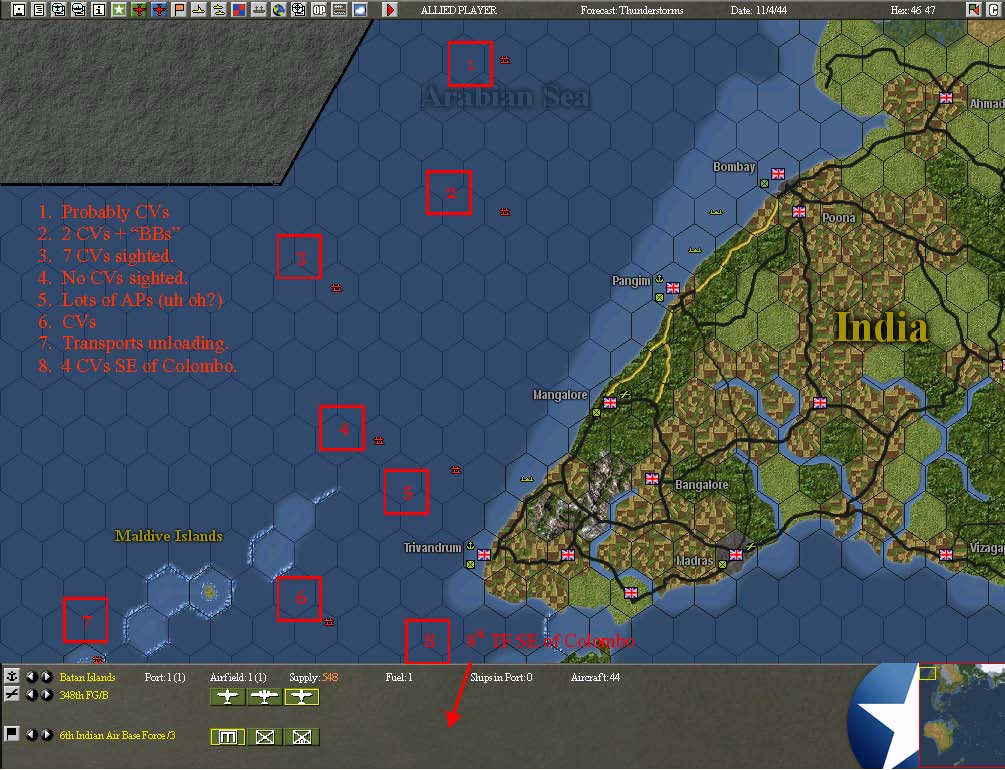This screenshot has height=770, width=1005.
Task: Select the Poona base flag
Action: click(x=799, y=212)
